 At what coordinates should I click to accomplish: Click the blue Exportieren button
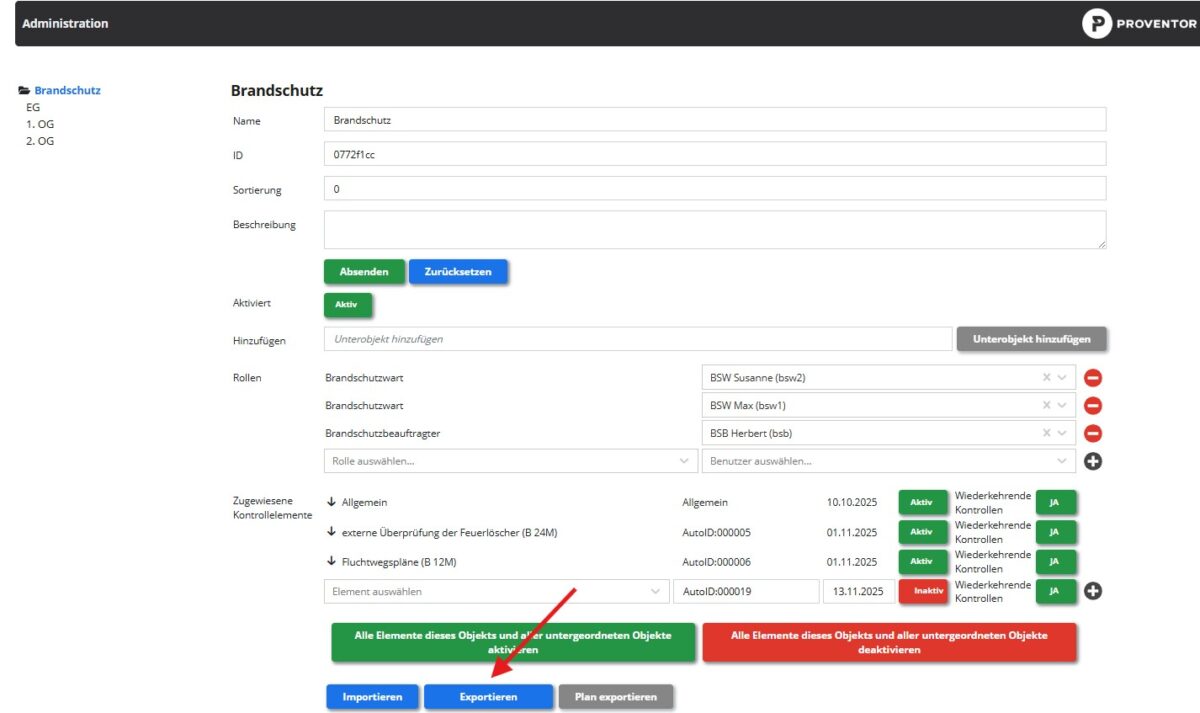488,697
